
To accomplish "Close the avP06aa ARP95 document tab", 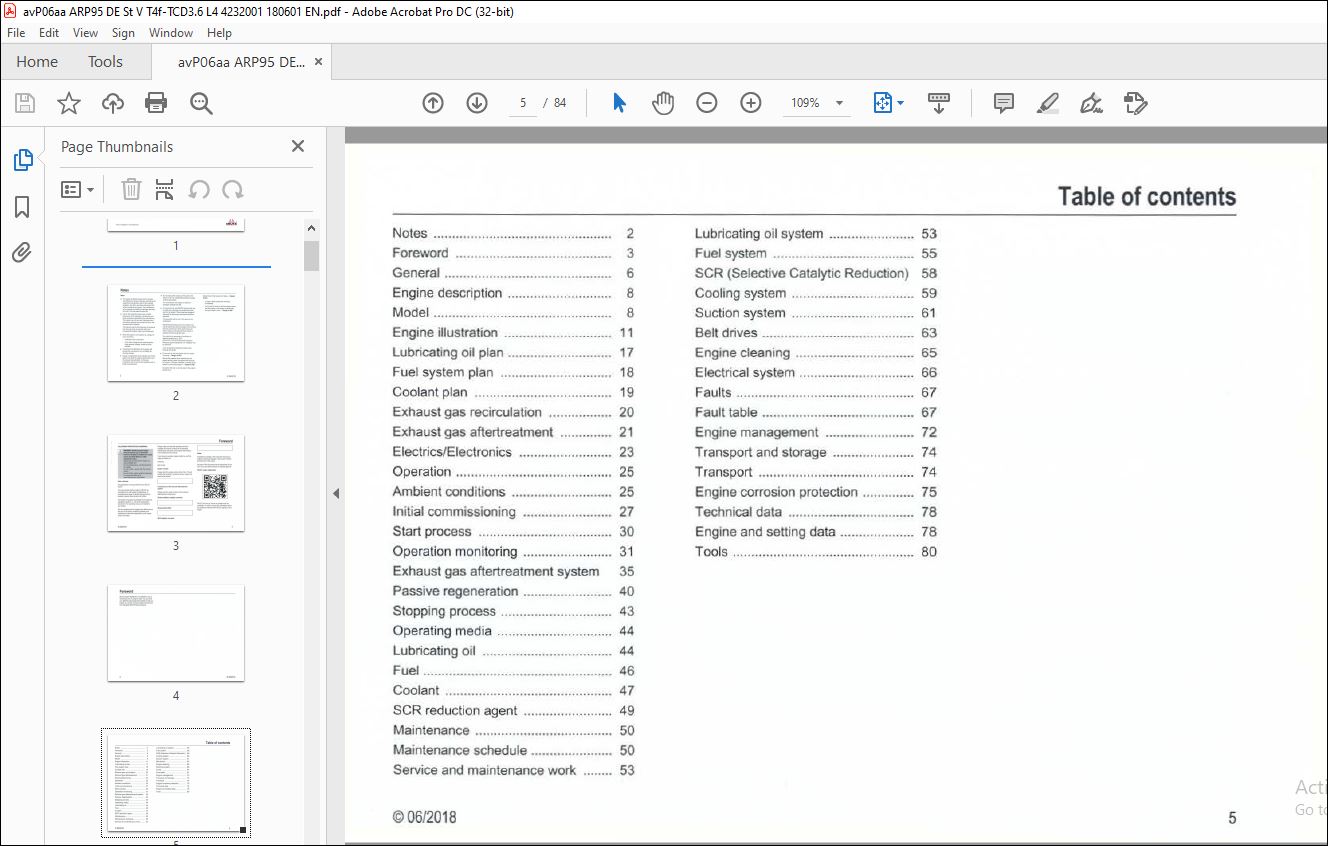I will tap(318, 62).
